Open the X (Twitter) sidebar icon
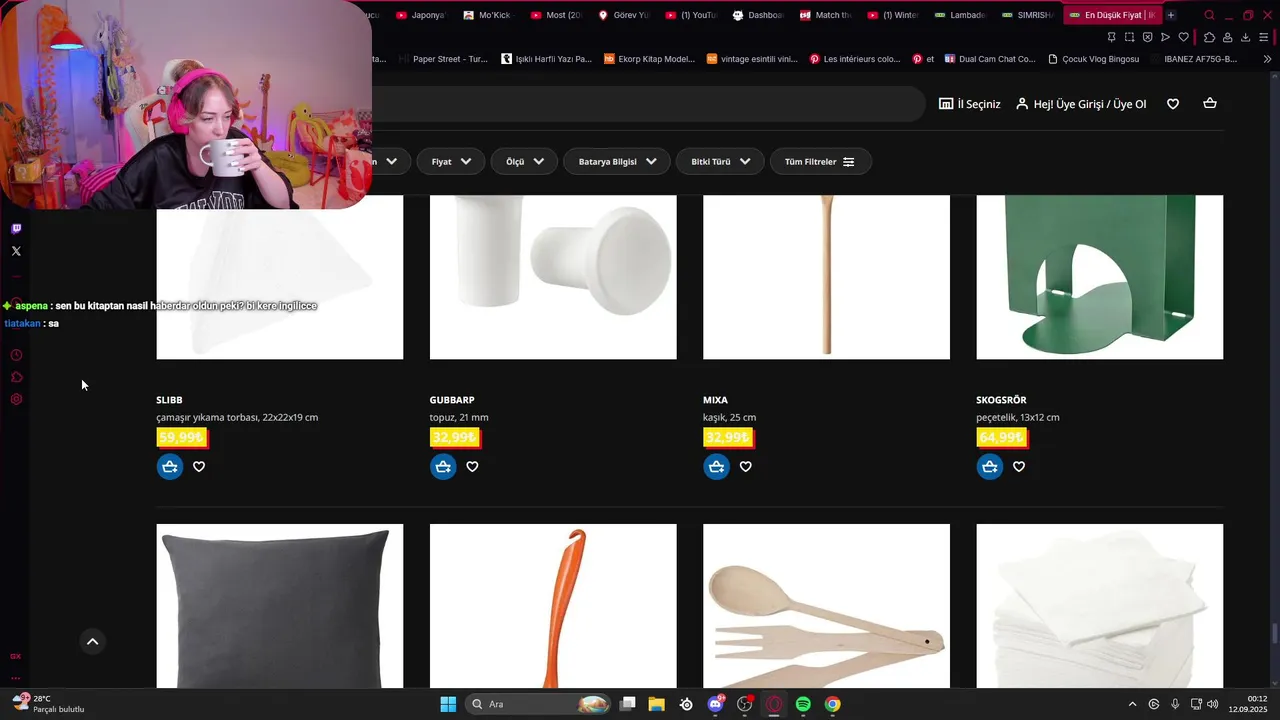 click(16, 251)
